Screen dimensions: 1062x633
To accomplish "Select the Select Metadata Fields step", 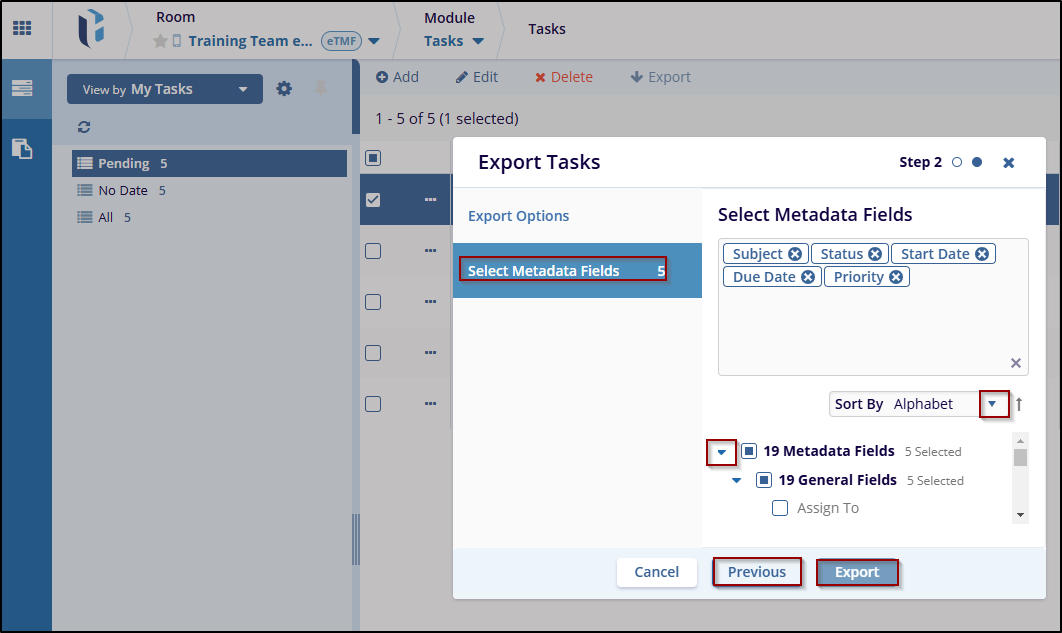I will 563,270.
